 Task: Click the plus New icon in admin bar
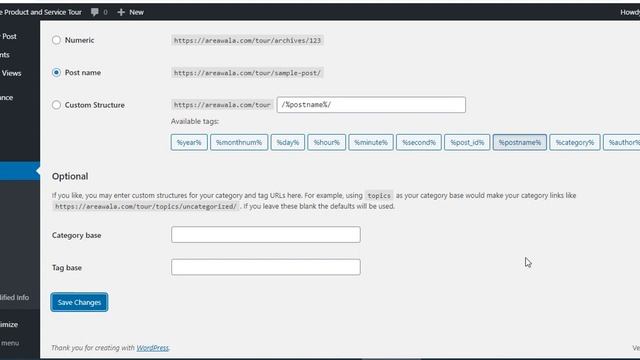tap(131, 12)
